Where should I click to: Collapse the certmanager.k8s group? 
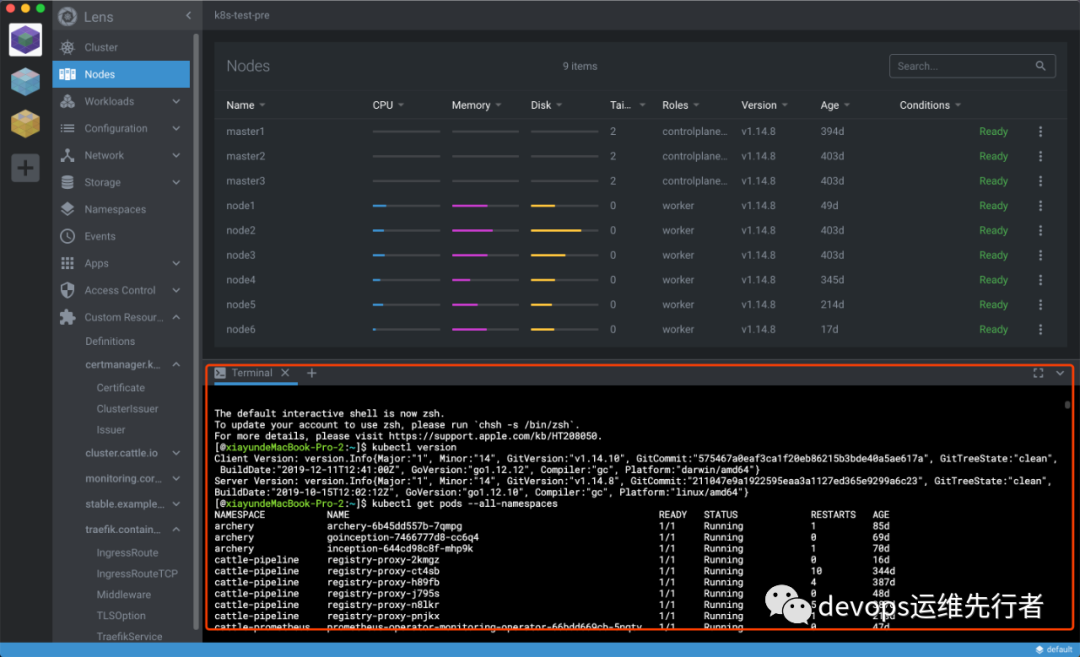176,364
